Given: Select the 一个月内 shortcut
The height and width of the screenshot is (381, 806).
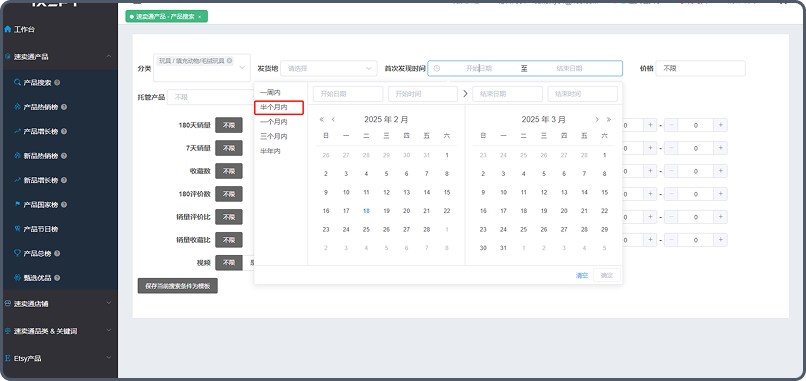Looking at the screenshot, I should point(273,122).
